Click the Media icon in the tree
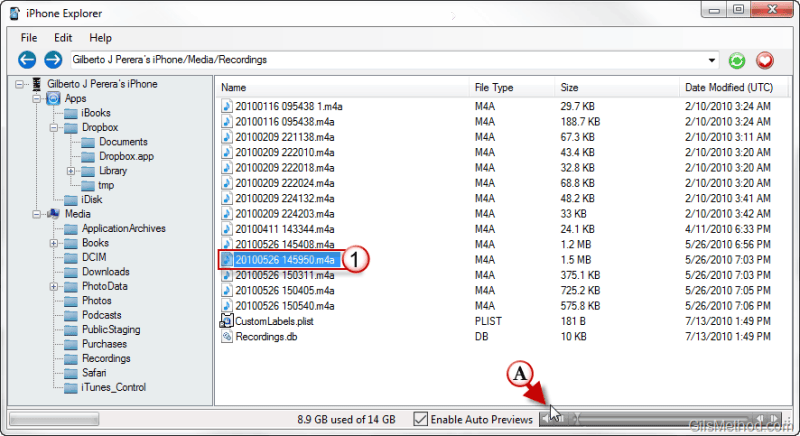The image size is (800, 436). (54, 214)
